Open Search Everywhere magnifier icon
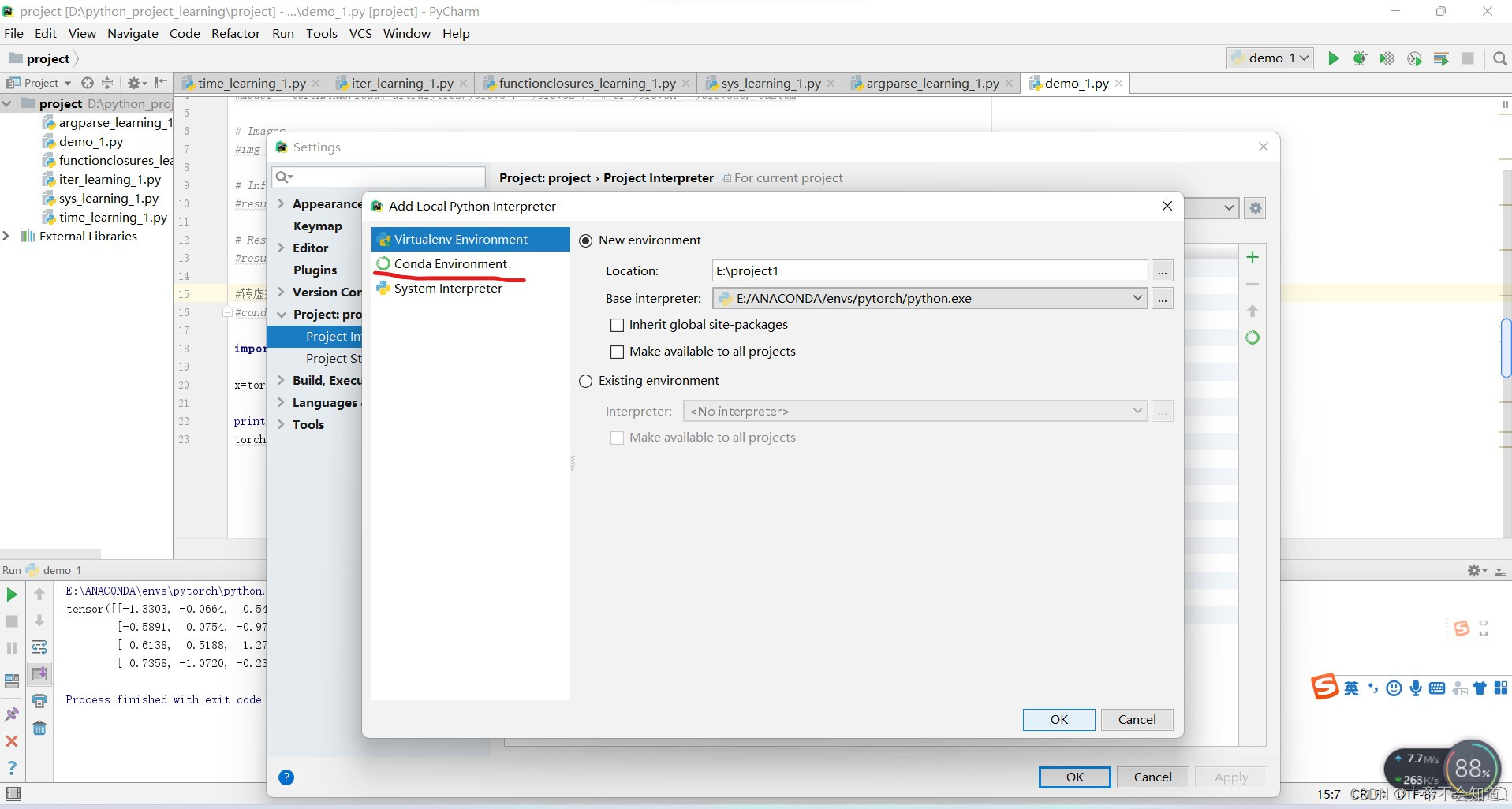 (1499, 58)
